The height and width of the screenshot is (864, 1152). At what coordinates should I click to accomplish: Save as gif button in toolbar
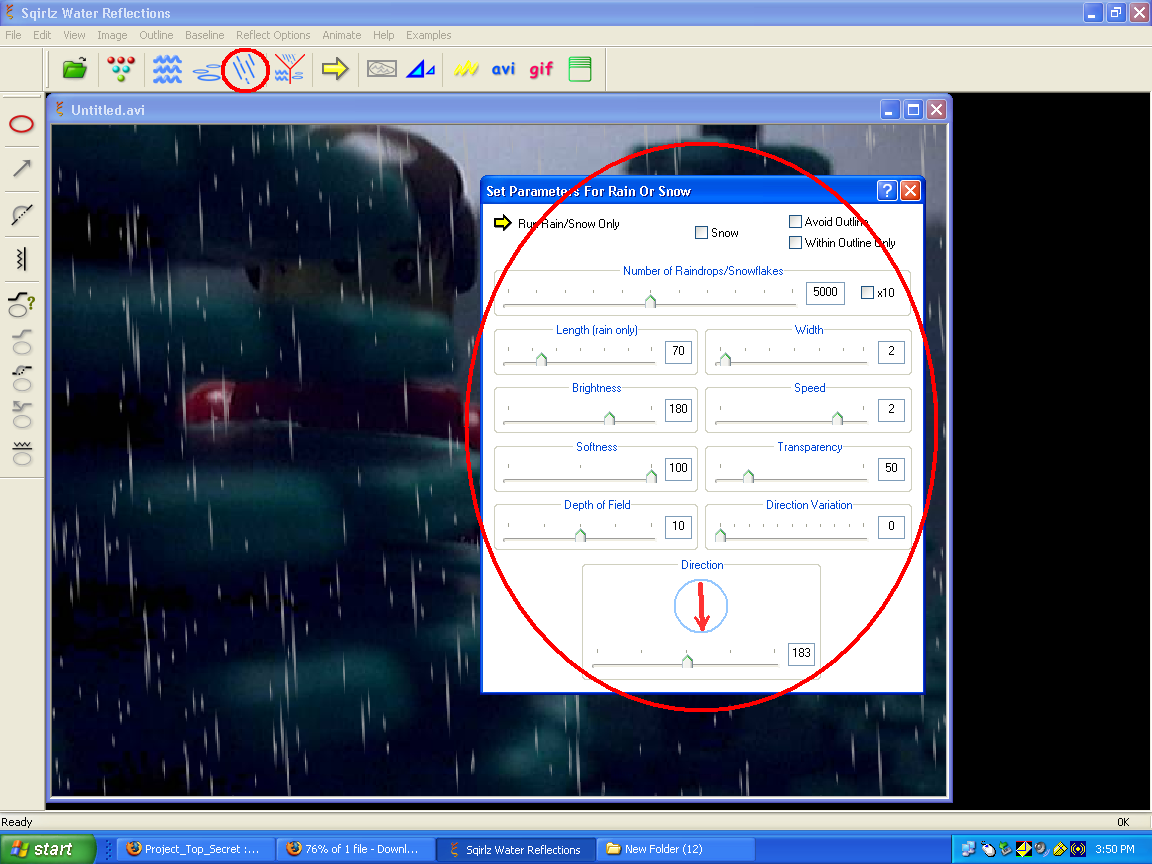(541, 69)
